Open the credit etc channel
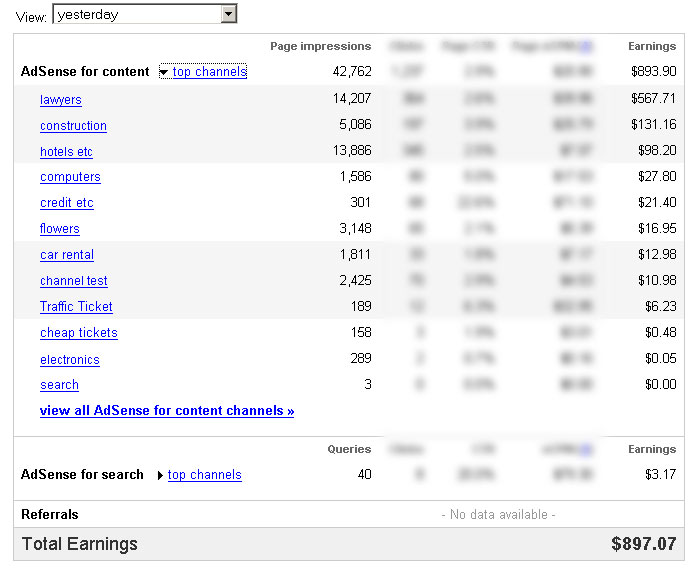 (x=66, y=203)
